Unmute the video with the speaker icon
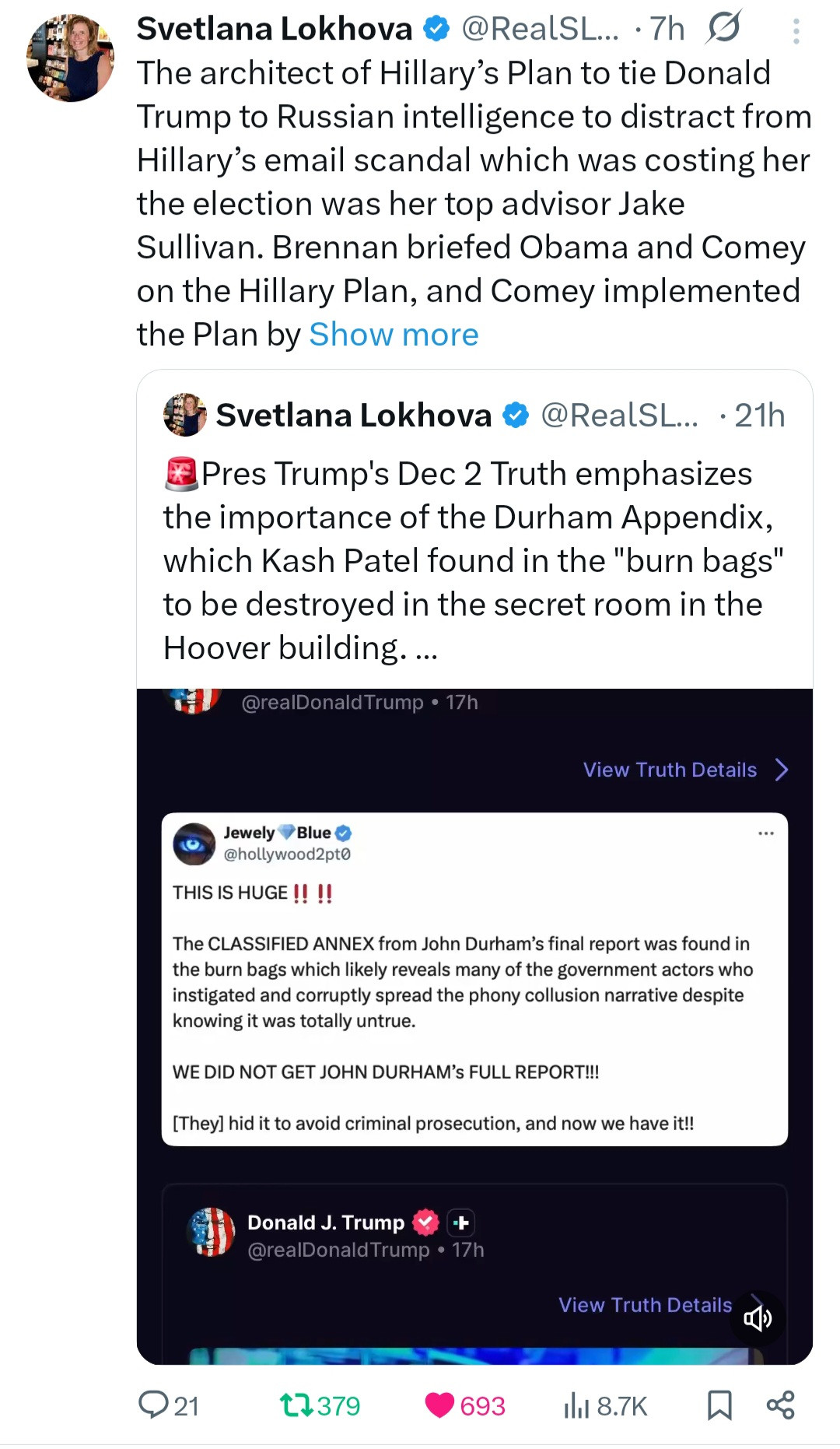 [758, 1317]
